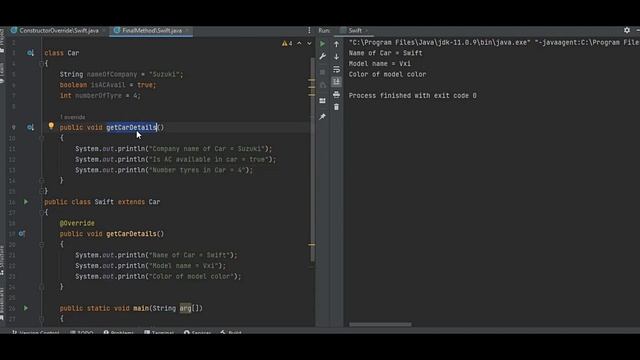
Task: Rerun the Swift program with green play icon
Action: pyautogui.click(x=322, y=44)
